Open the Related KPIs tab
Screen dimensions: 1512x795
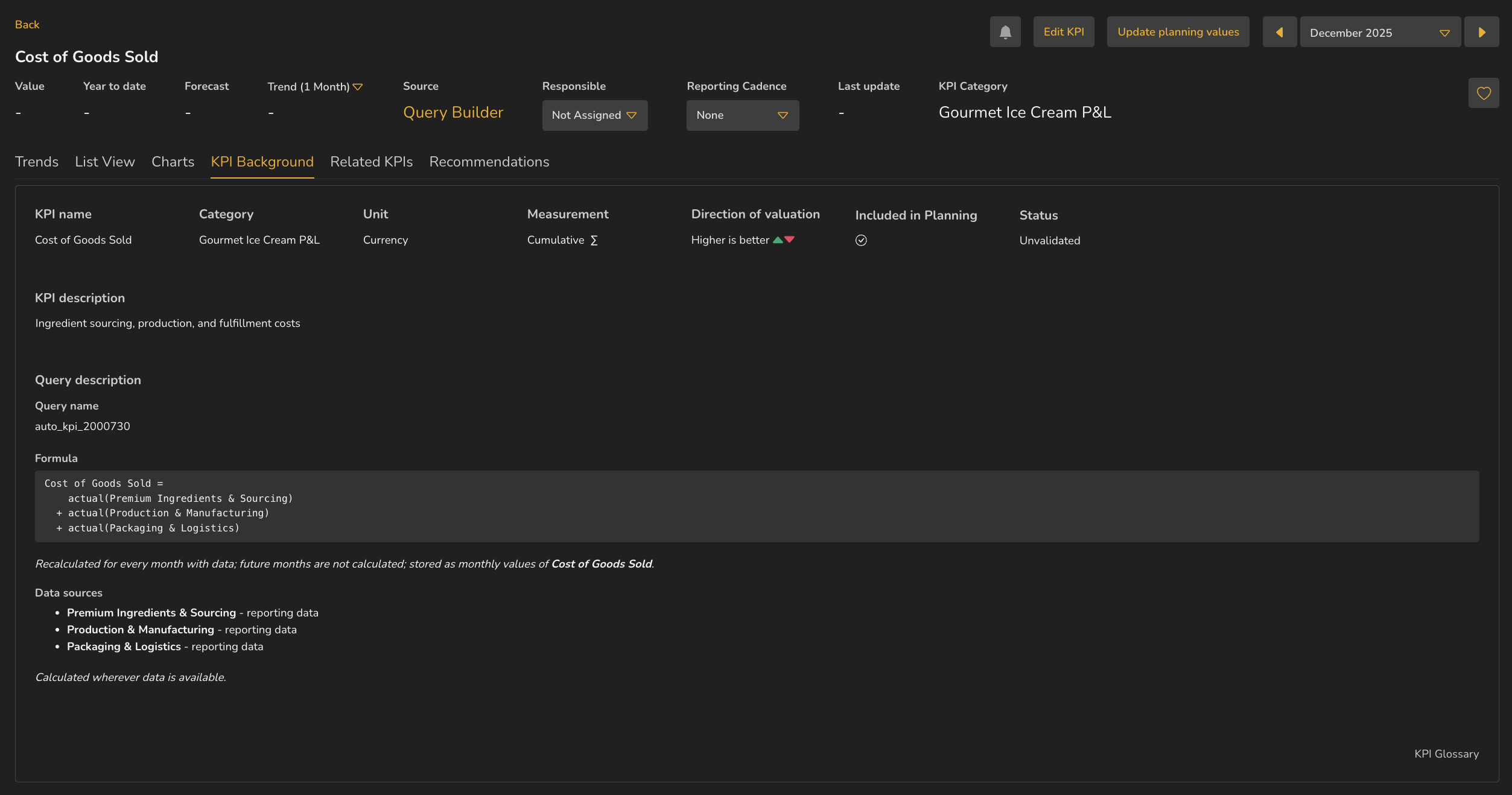(372, 162)
